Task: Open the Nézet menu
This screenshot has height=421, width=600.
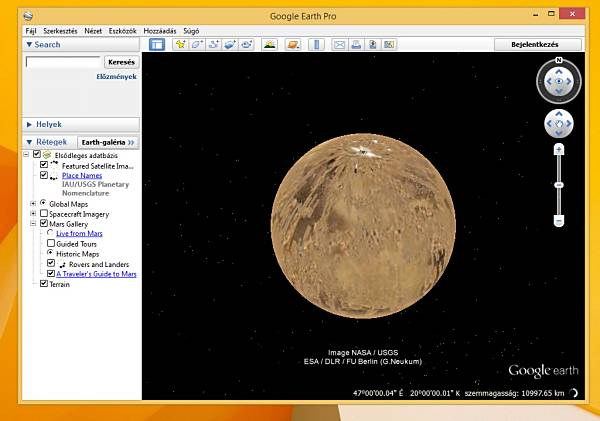Action: click(93, 31)
